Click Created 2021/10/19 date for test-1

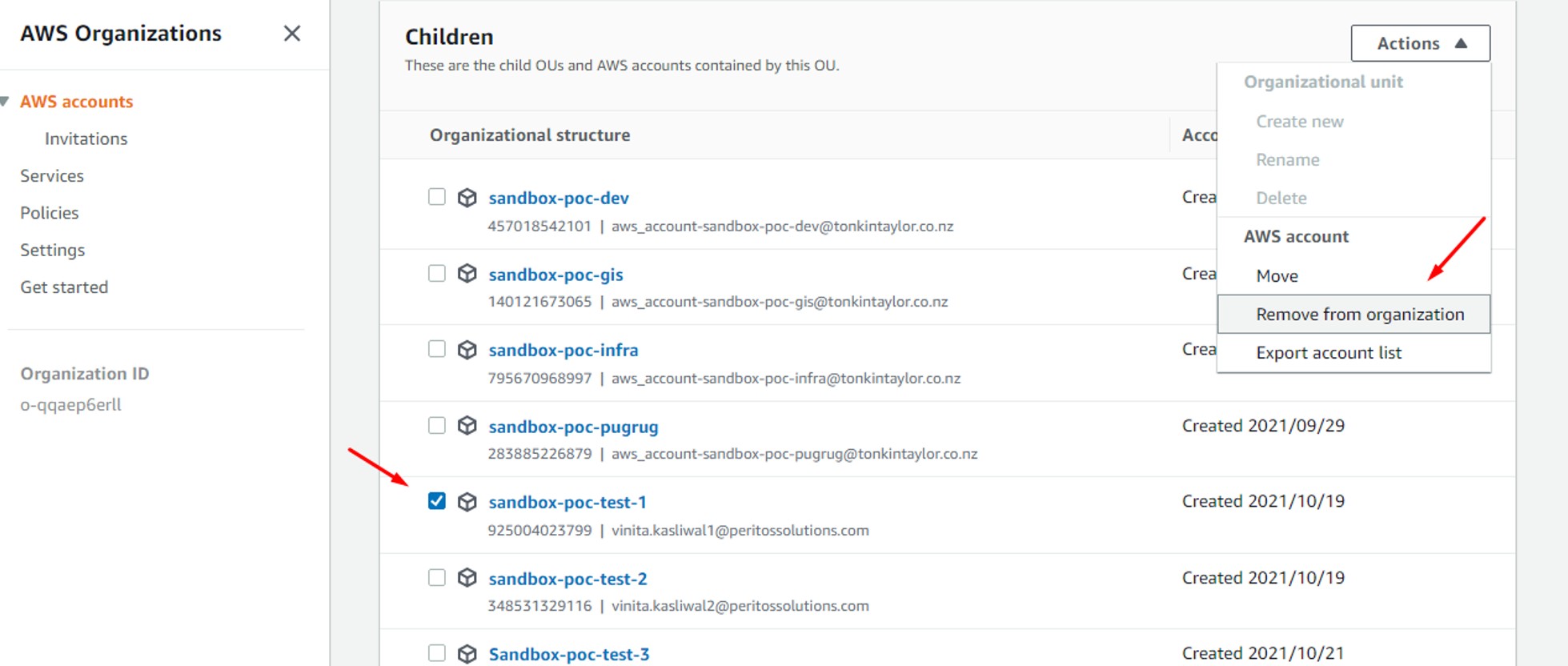1263,501
